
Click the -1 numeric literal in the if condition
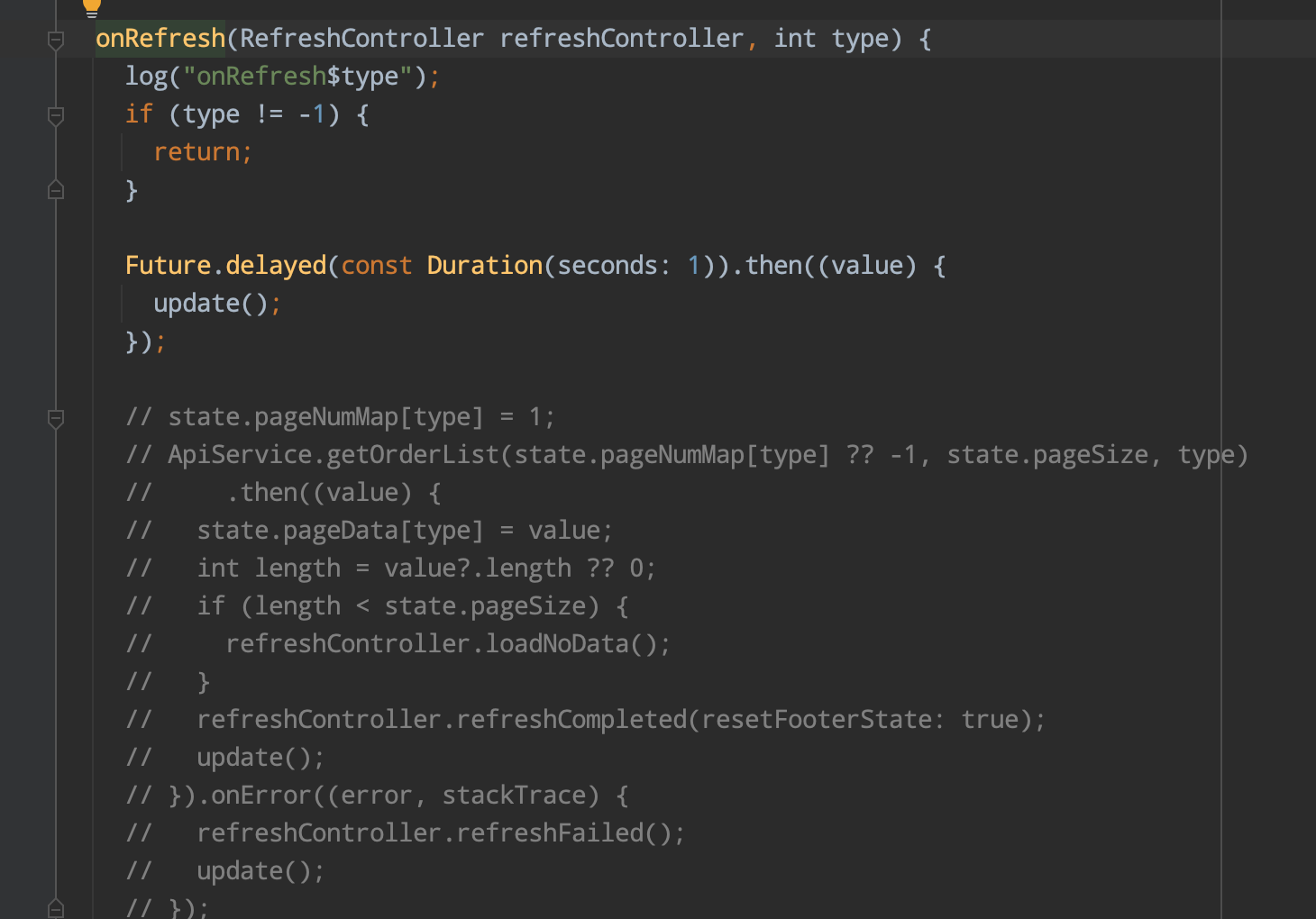tap(310, 114)
